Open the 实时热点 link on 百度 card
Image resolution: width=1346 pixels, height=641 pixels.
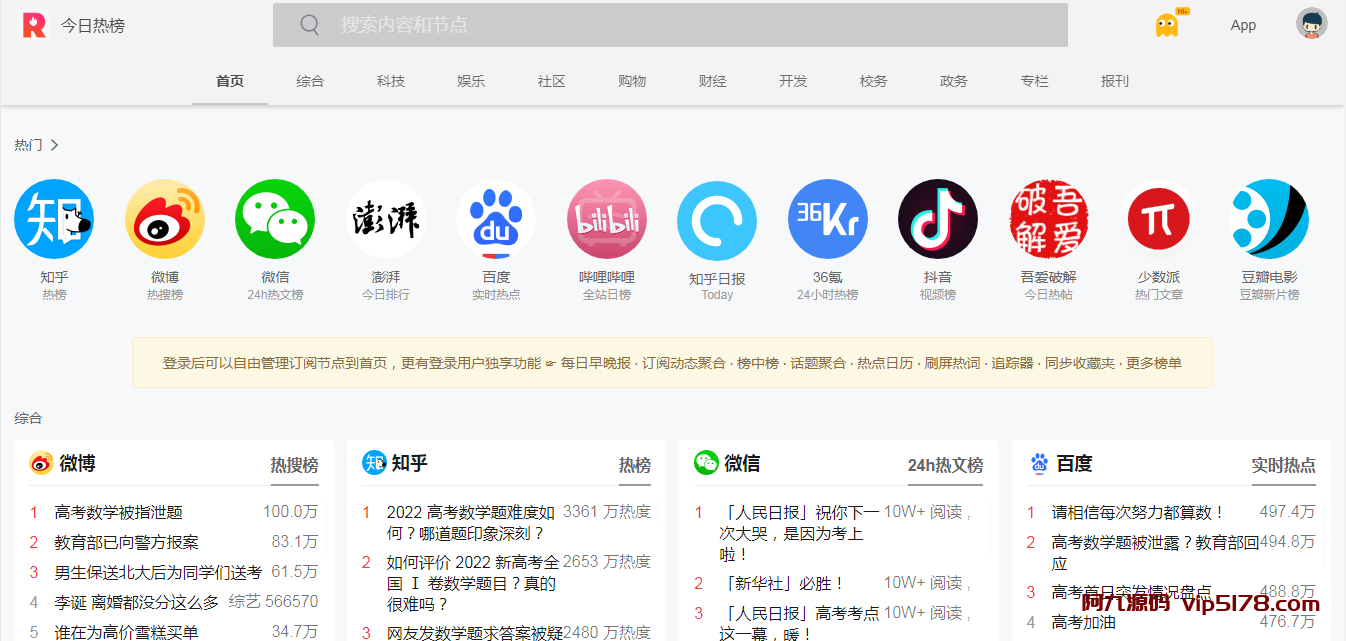(1284, 465)
